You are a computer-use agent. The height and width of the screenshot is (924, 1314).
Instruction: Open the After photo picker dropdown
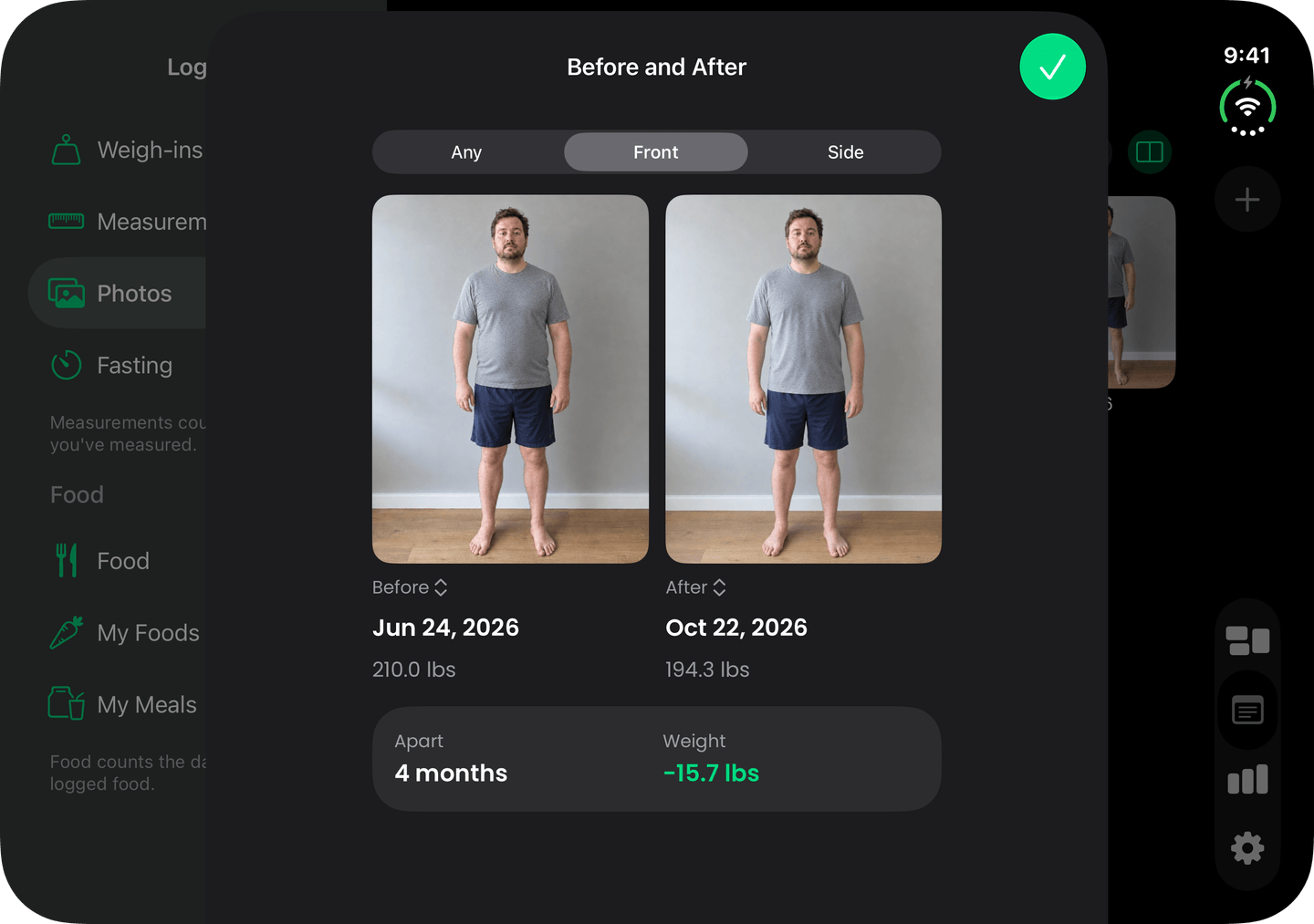tap(696, 587)
